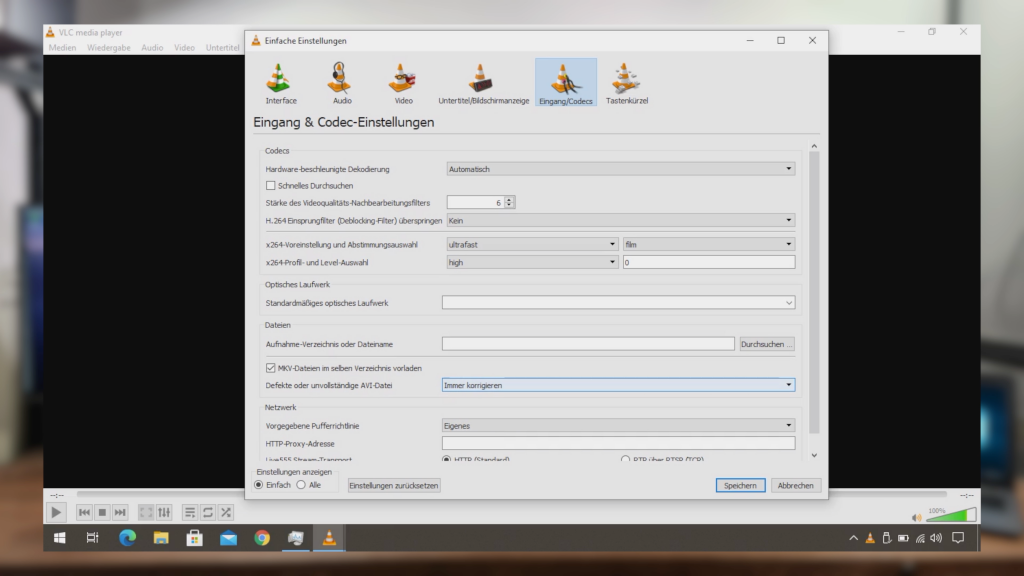The height and width of the screenshot is (576, 1024).
Task: Expand the Vorgegebene Pufferrichtlinie dropdown
Action: click(x=618, y=426)
